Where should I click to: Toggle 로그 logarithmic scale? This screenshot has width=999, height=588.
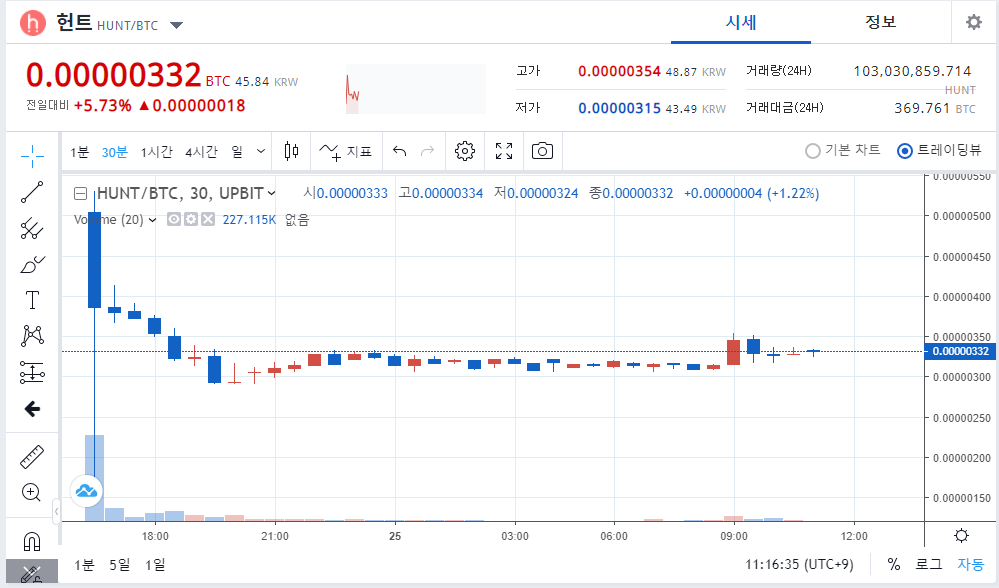point(928,564)
